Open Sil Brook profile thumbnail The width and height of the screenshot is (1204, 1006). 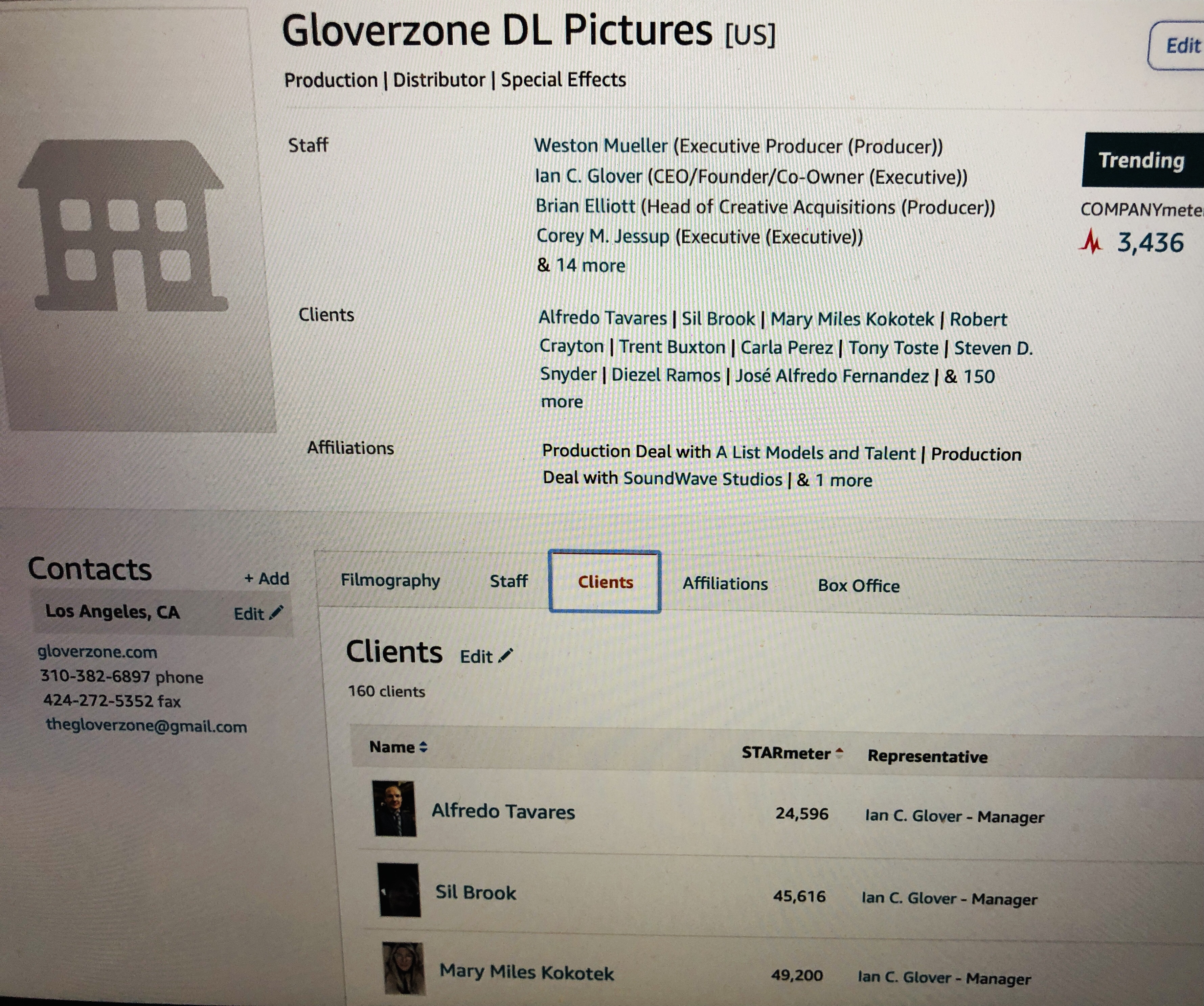coord(399,890)
